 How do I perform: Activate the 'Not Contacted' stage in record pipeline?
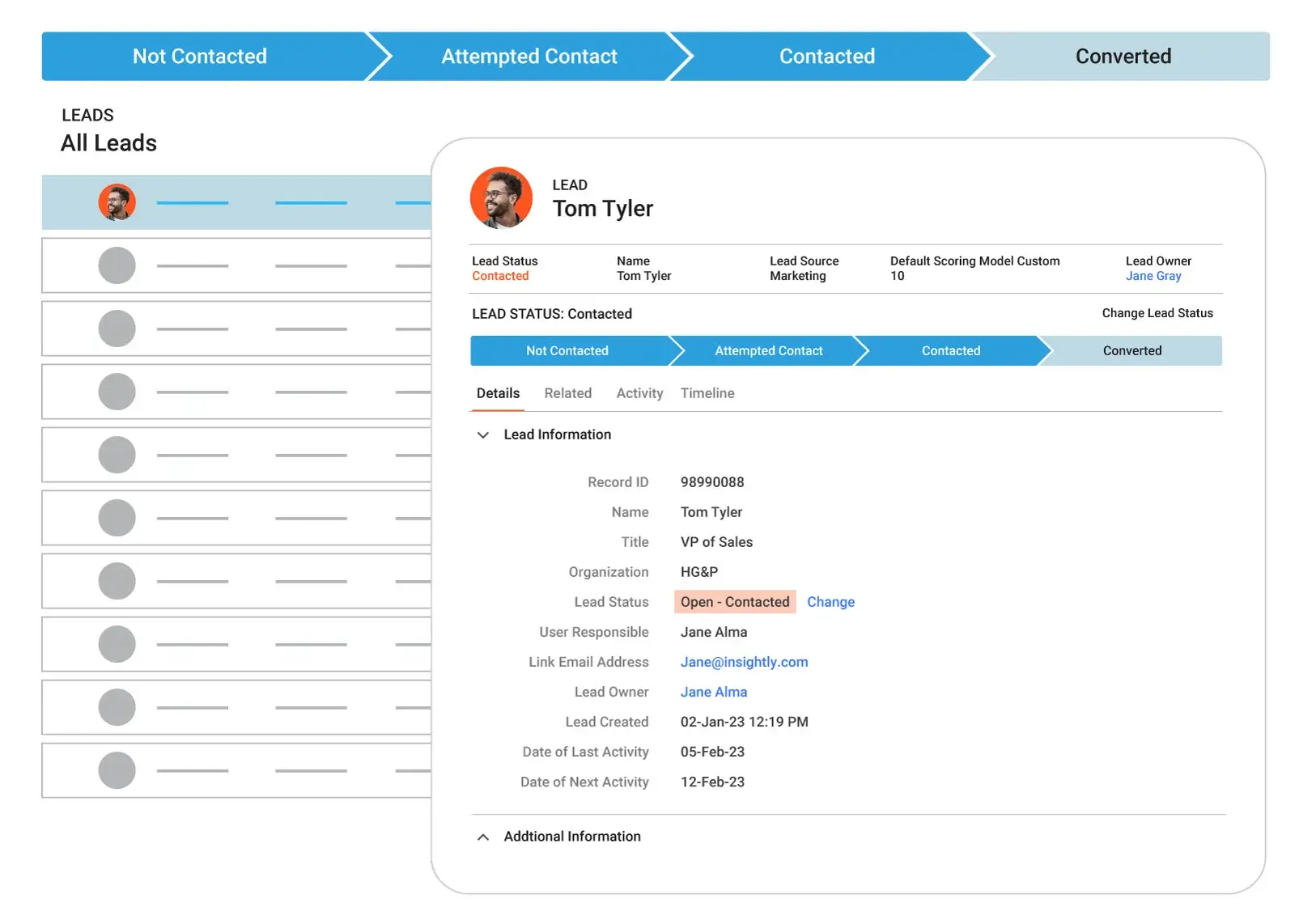[x=567, y=350]
